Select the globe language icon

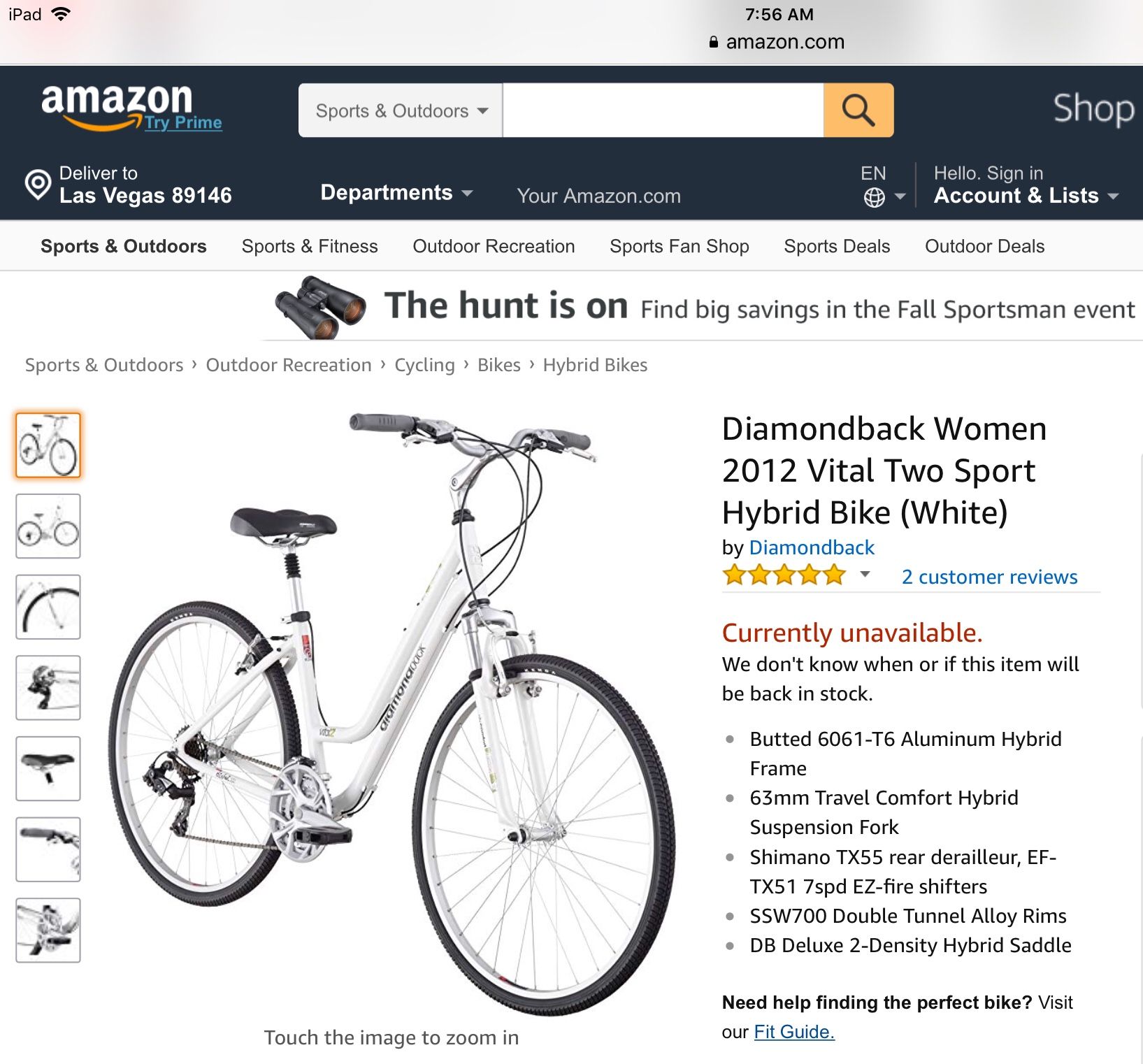[x=874, y=198]
